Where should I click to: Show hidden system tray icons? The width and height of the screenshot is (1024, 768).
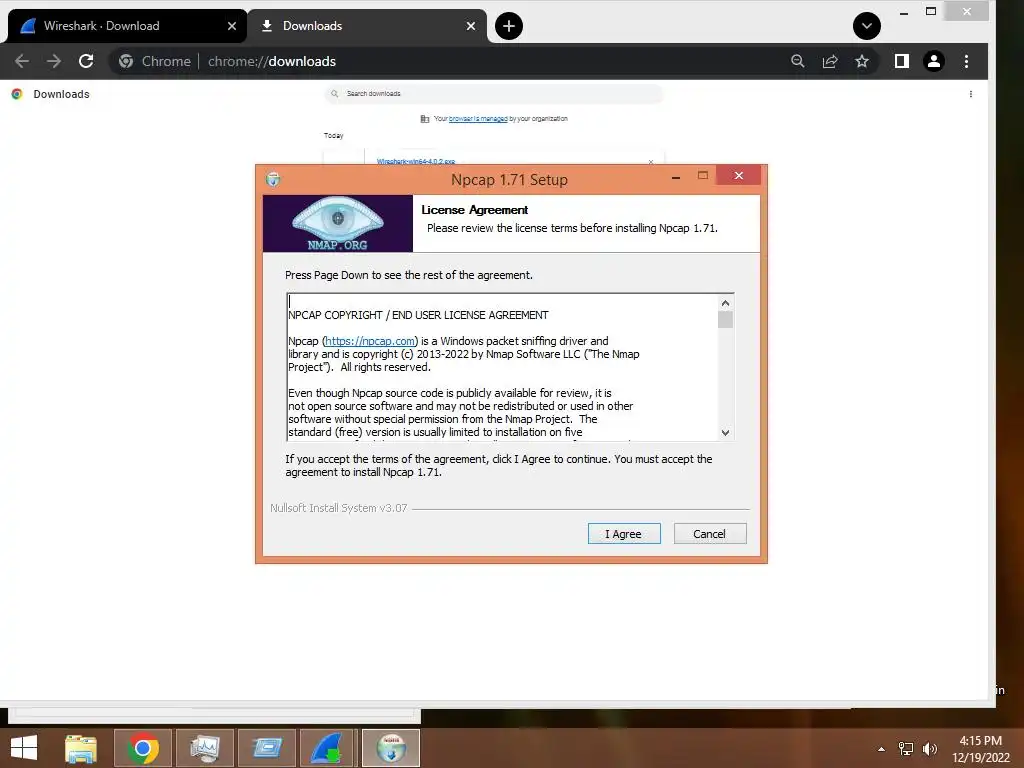[882, 749]
